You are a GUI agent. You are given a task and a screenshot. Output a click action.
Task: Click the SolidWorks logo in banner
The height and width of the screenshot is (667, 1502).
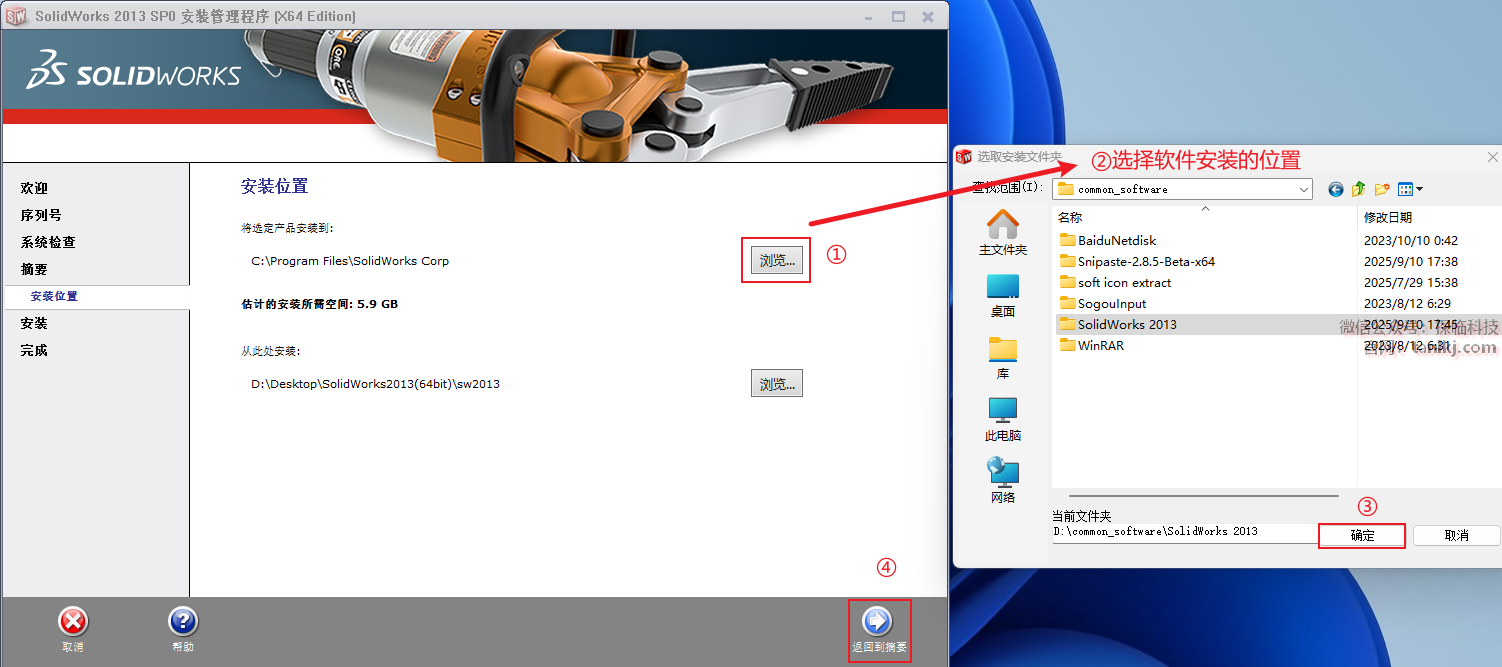[134, 71]
